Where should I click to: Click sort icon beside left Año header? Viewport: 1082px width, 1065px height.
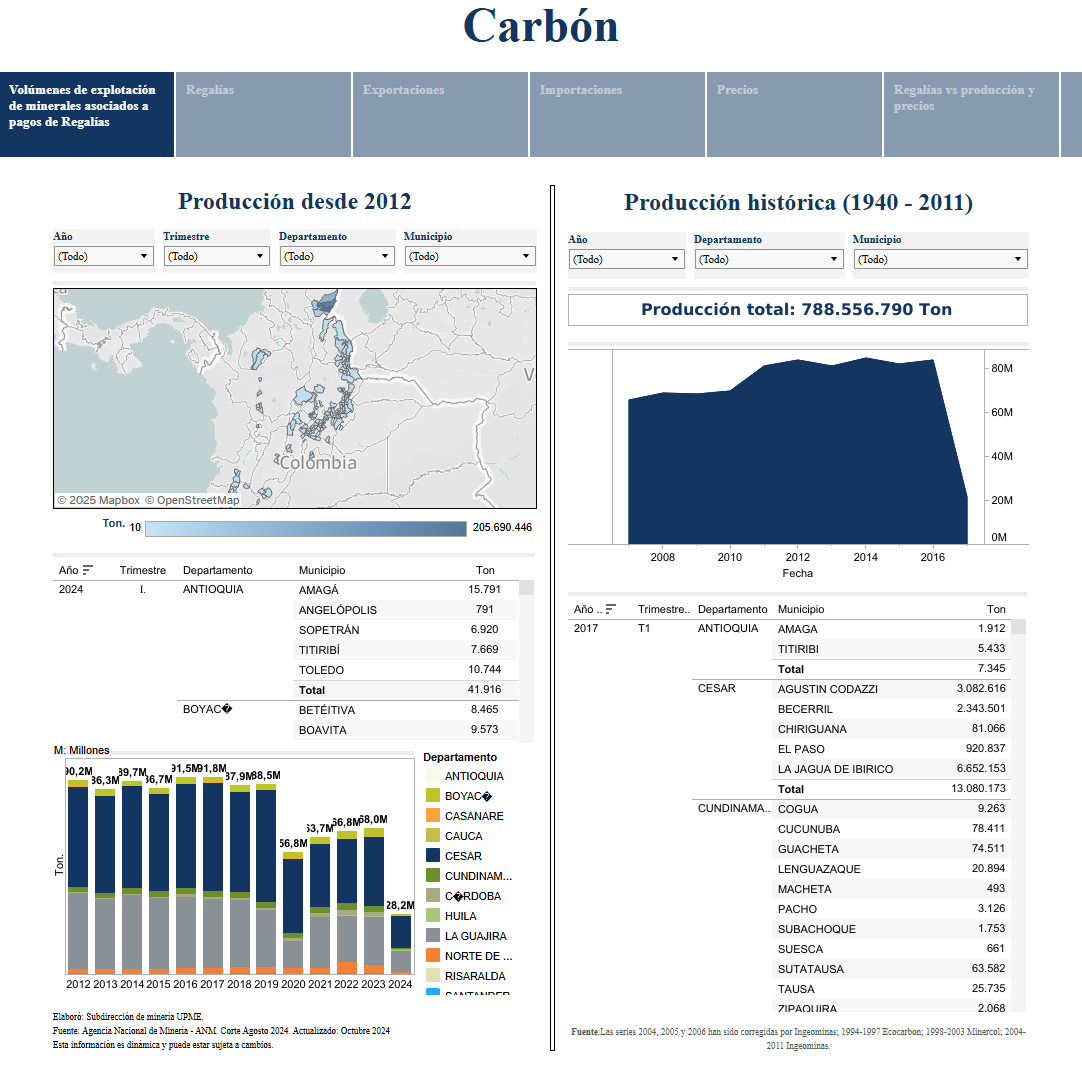click(x=88, y=570)
